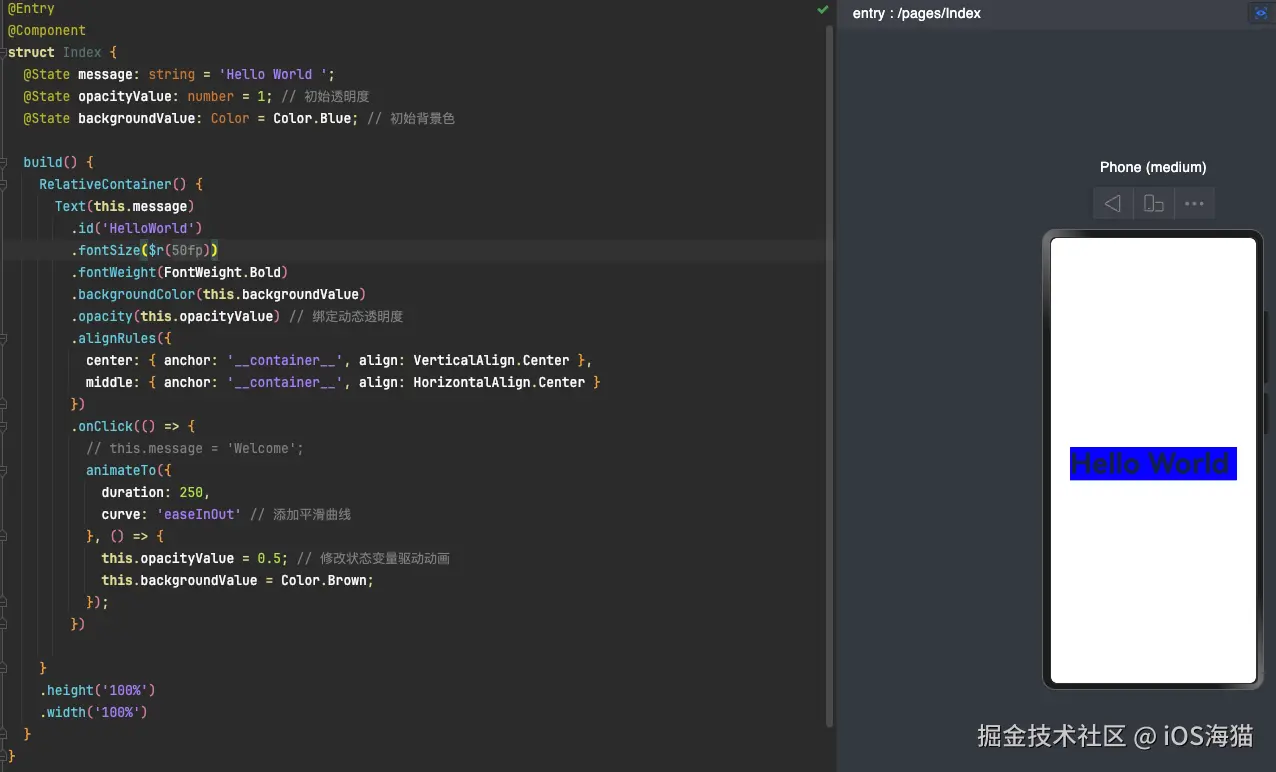Click Color.Brown in the code

[323, 580]
